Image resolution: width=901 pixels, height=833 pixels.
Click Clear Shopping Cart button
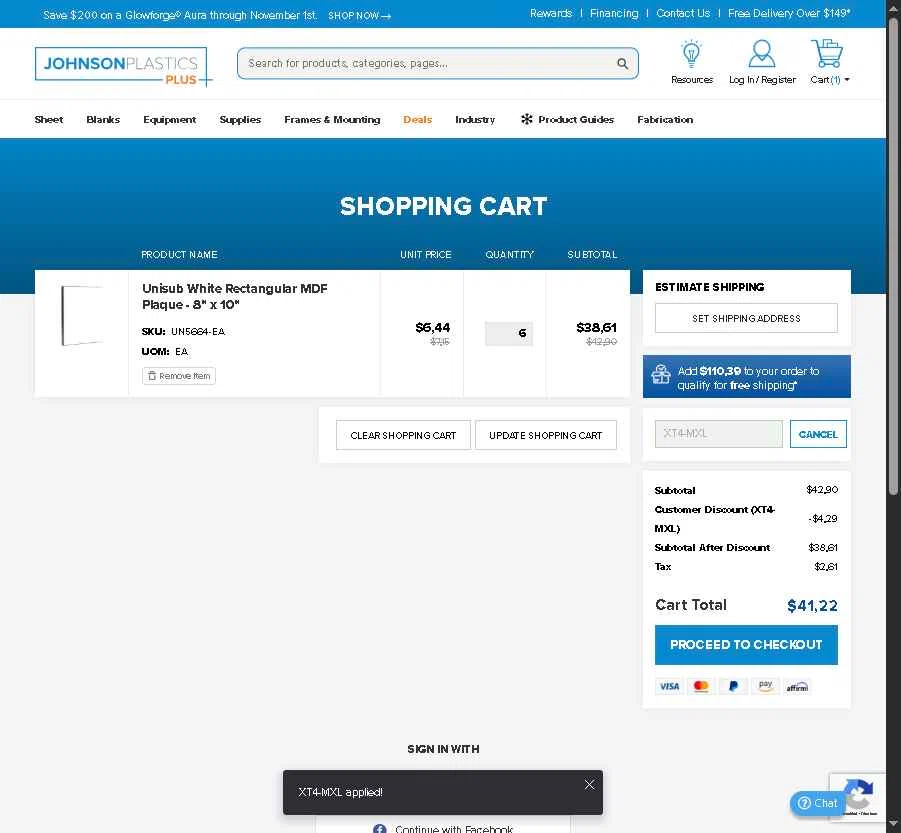403,435
